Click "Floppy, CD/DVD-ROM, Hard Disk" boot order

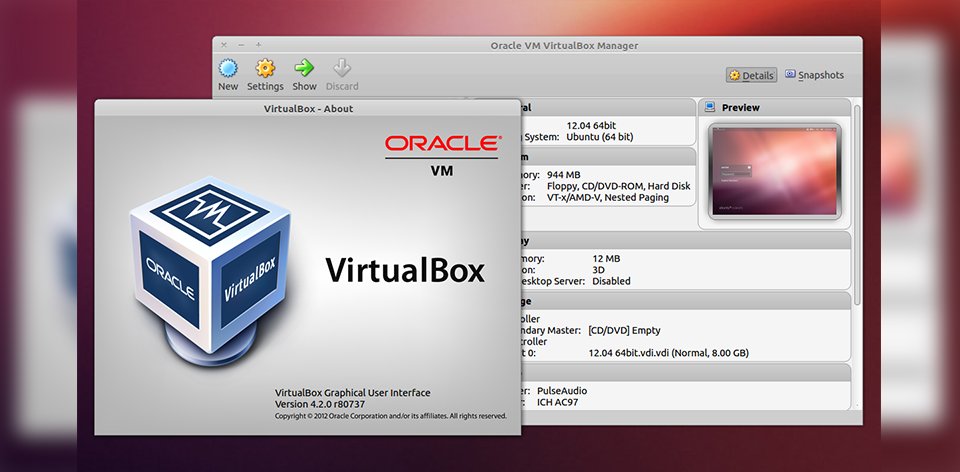coord(618,186)
